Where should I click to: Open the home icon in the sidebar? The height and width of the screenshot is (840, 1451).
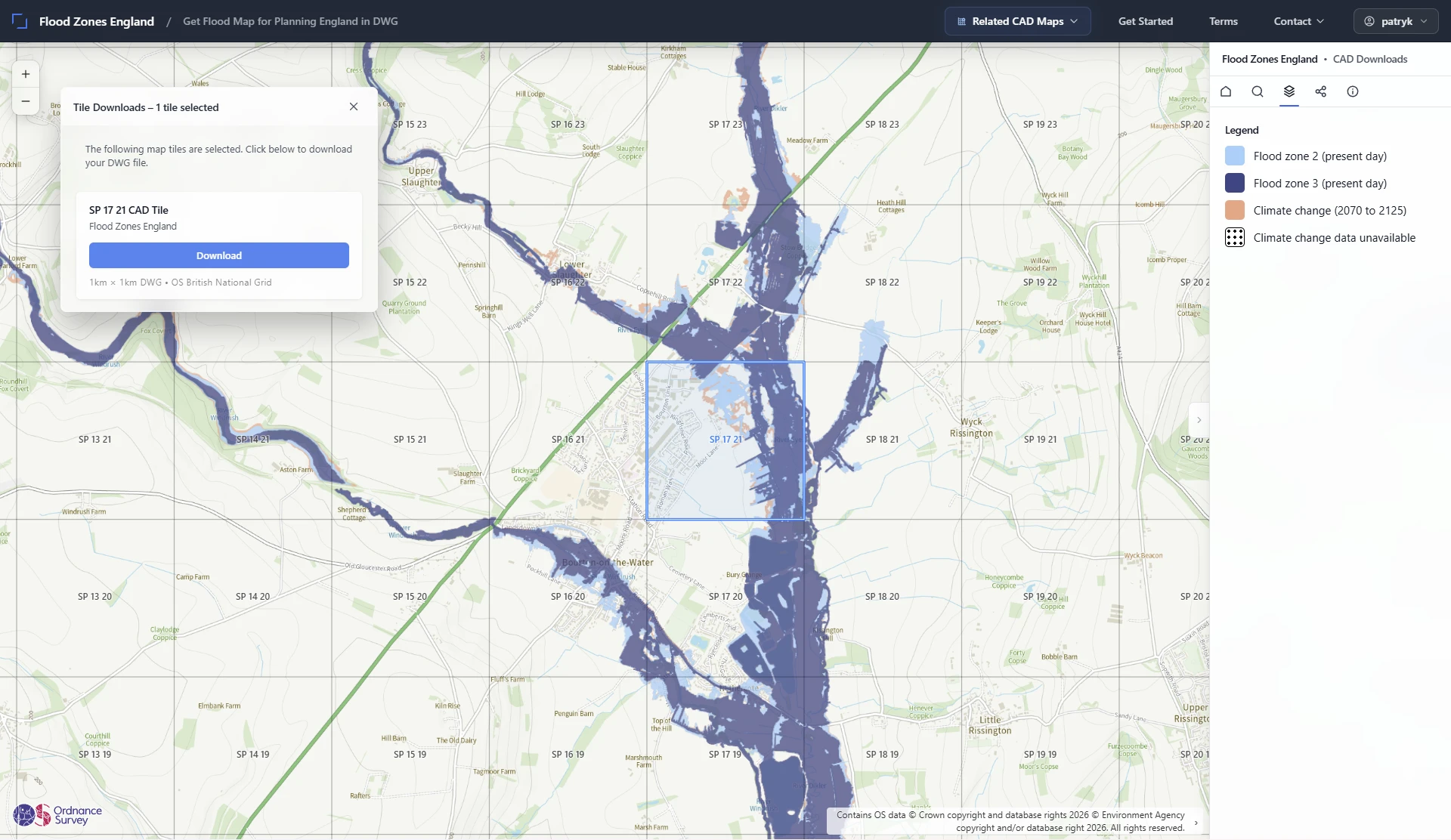coord(1226,91)
